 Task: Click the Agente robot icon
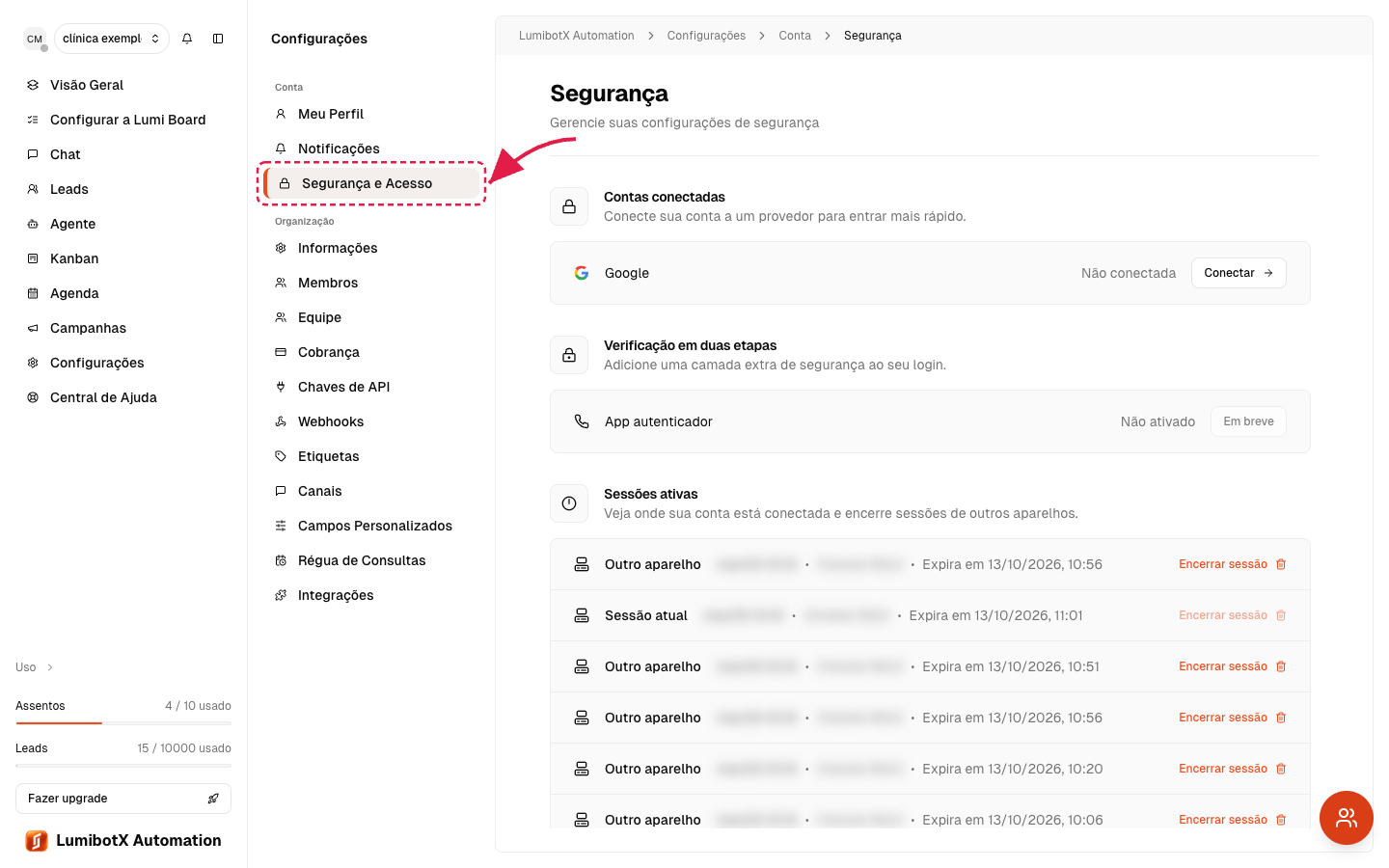[33, 224]
